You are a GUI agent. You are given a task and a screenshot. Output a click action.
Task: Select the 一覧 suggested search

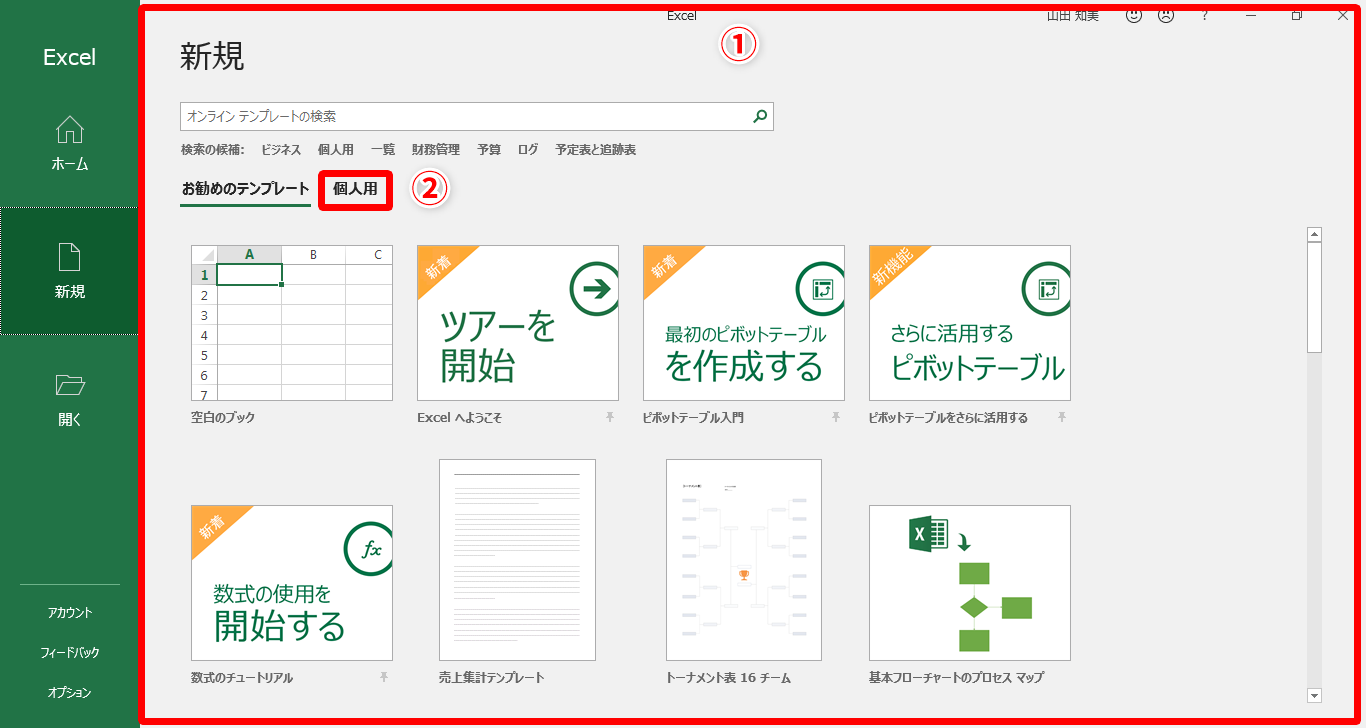(383, 150)
